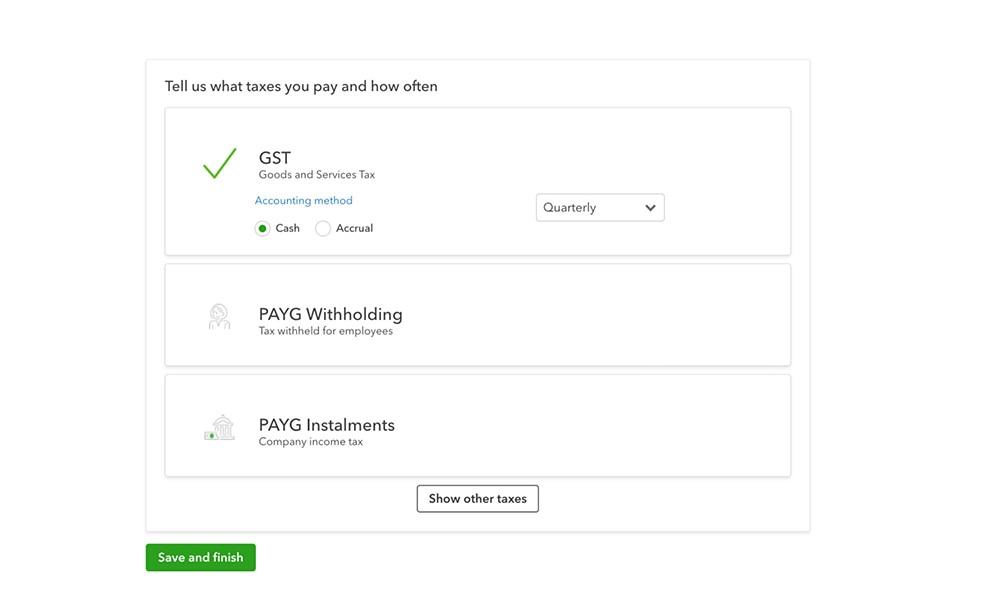Open the Quarterly frequency dropdown

coord(599,208)
